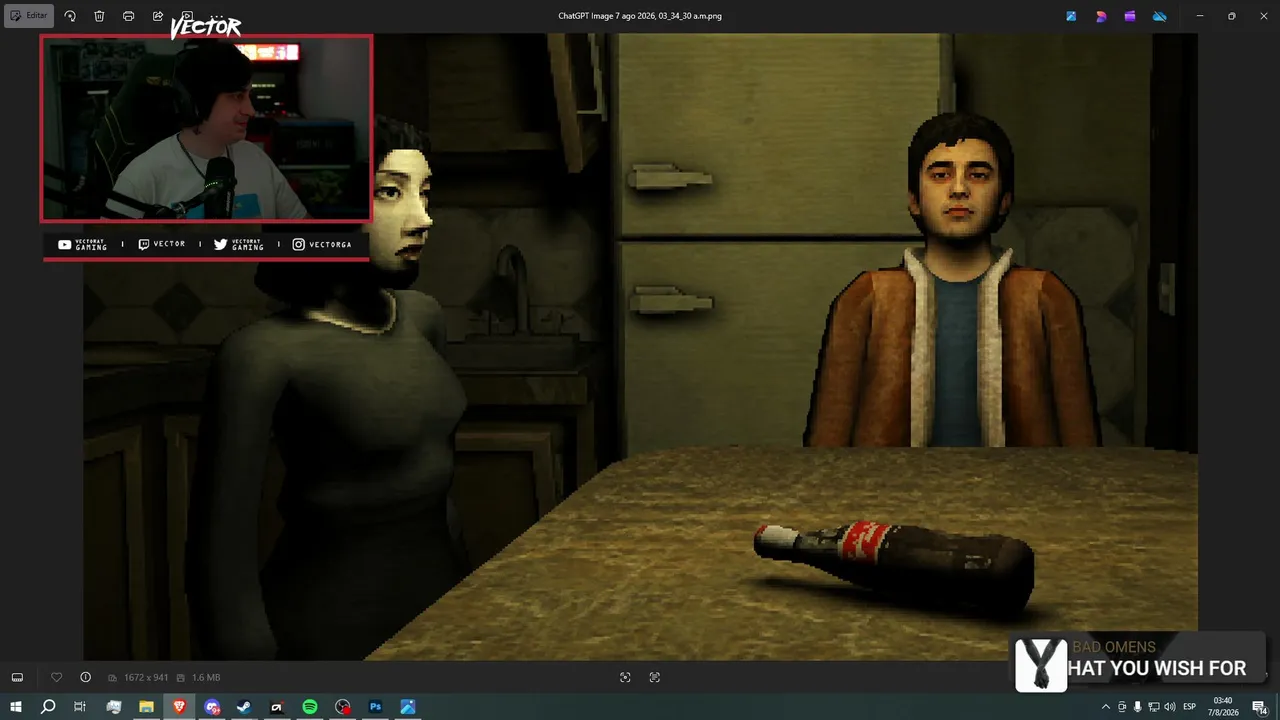This screenshot has width=1280, height=720.
Task: Open Task View on the taskbar
Action: [80, 707]
